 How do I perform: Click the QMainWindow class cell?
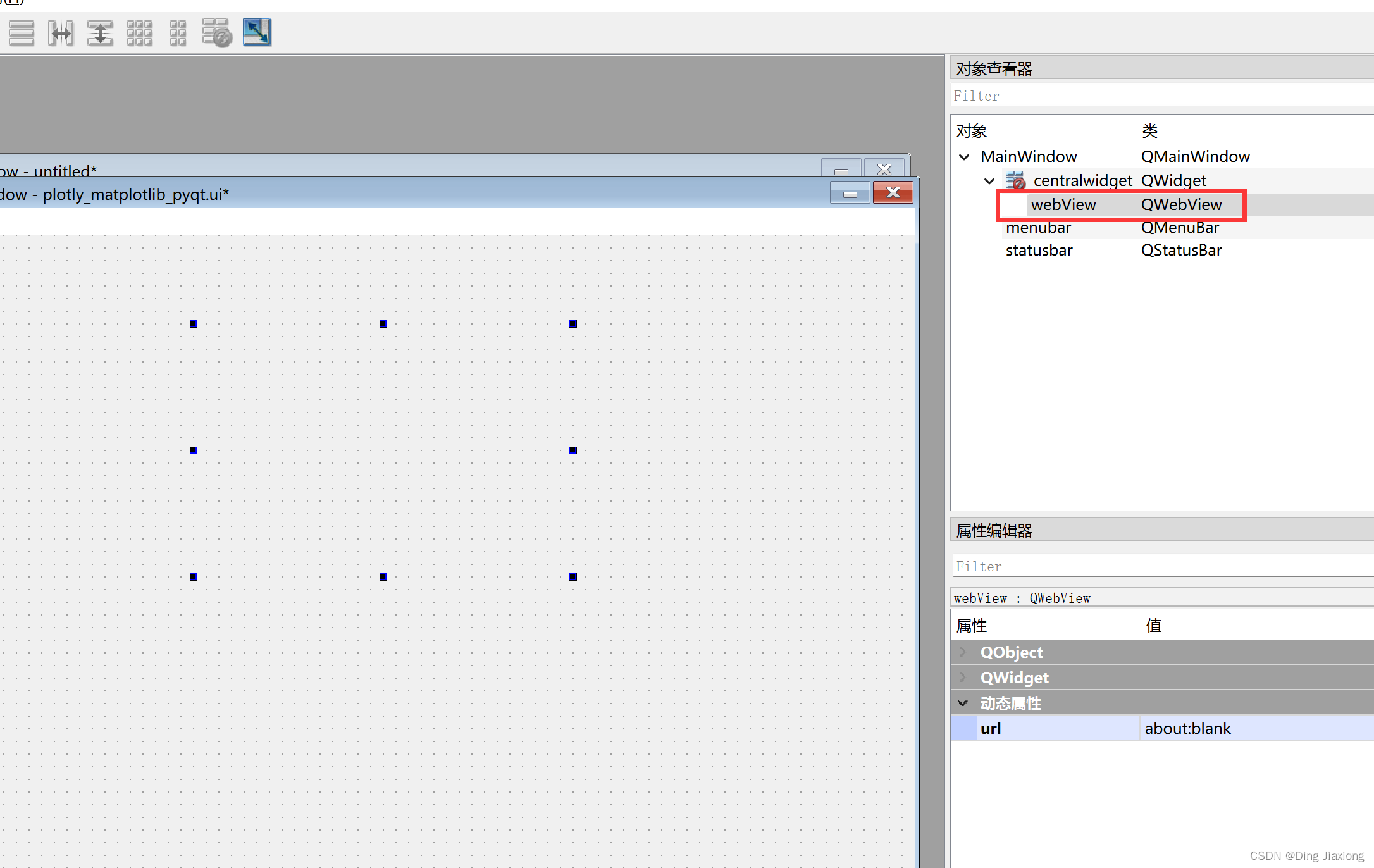(1195, 156)
